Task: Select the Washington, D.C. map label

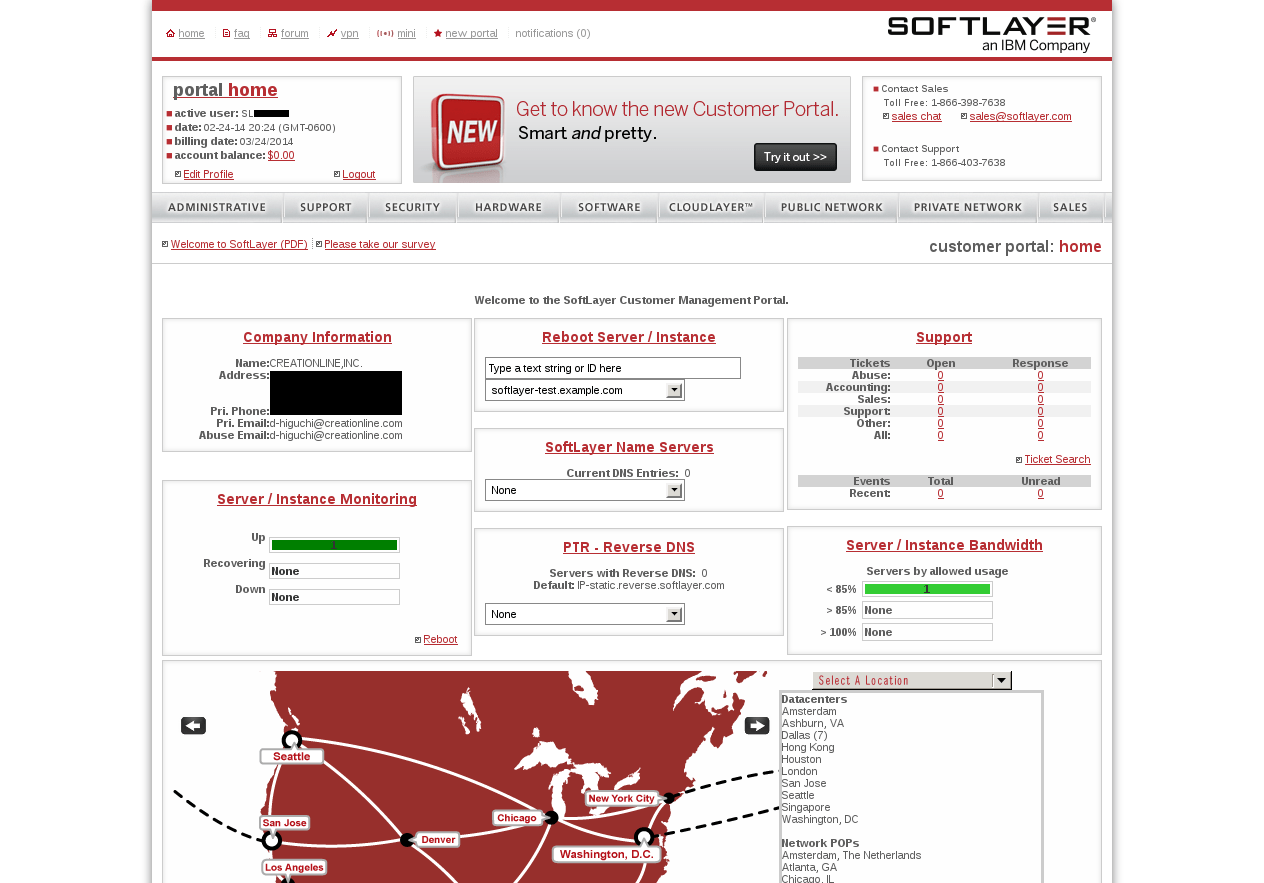Action: [x=607, y=855]
